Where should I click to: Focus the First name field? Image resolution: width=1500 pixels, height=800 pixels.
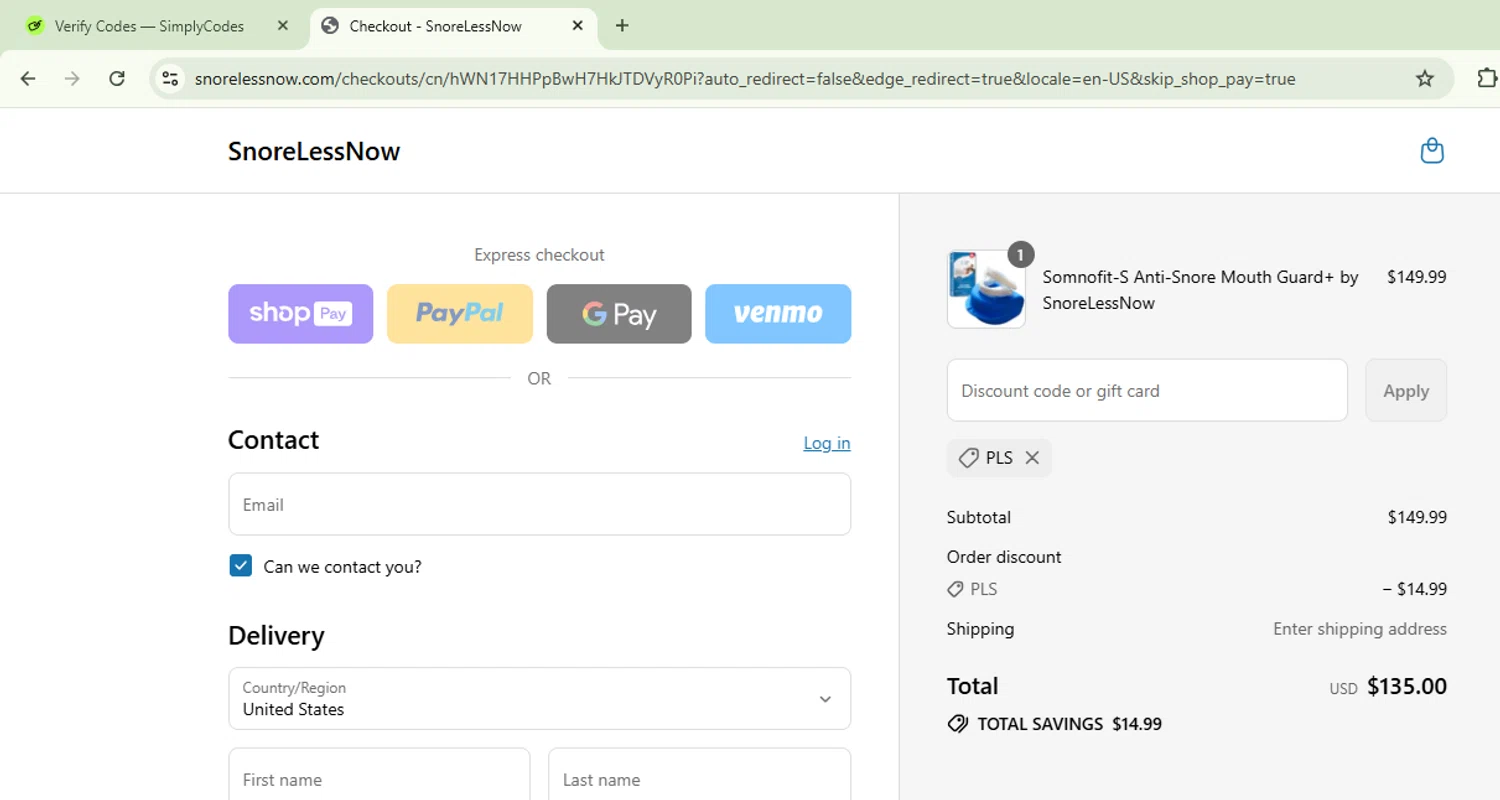click(379, 778)
